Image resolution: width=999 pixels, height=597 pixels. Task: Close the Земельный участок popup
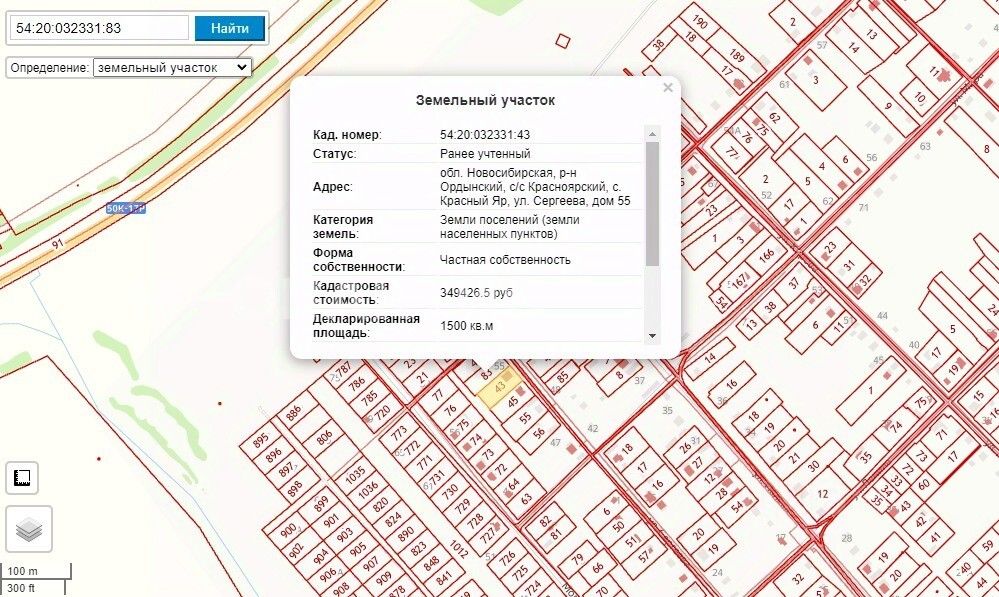click(668, 87)
